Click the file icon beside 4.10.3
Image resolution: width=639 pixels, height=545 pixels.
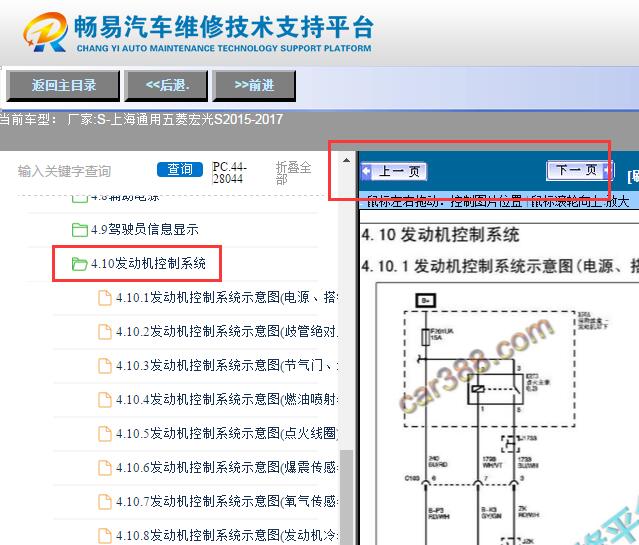coord(105,366)
